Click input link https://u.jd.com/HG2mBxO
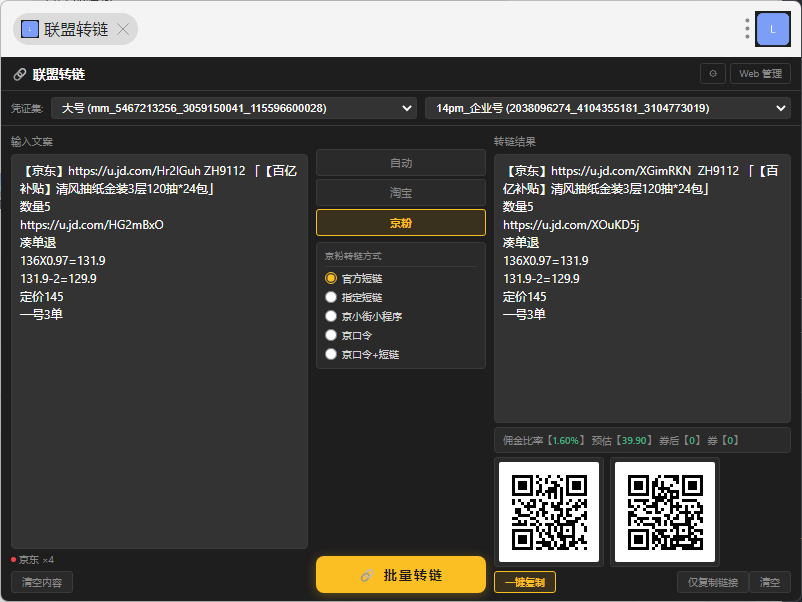The image size is (802, 602). tap(92, 225)
